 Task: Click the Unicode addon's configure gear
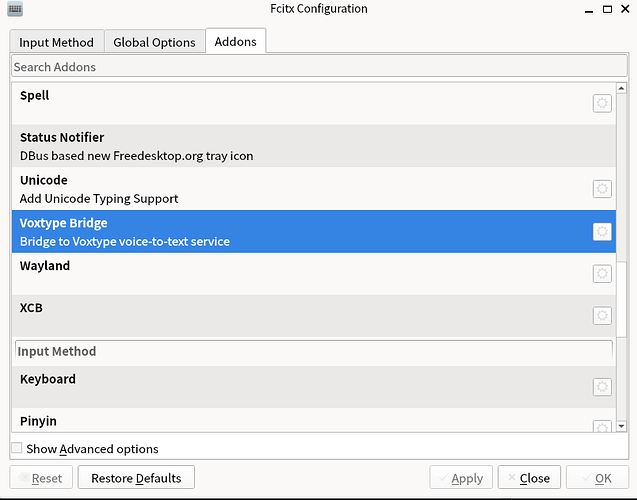point(602,188)
